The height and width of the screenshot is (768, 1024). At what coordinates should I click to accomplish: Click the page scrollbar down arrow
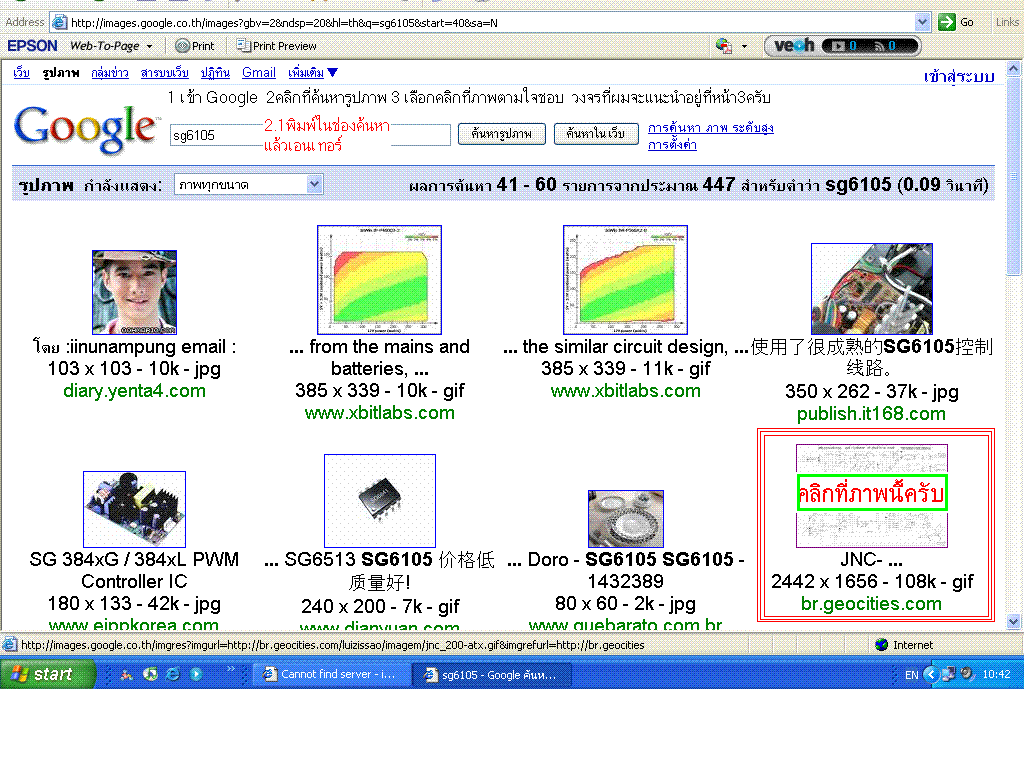pos(1014,622)
